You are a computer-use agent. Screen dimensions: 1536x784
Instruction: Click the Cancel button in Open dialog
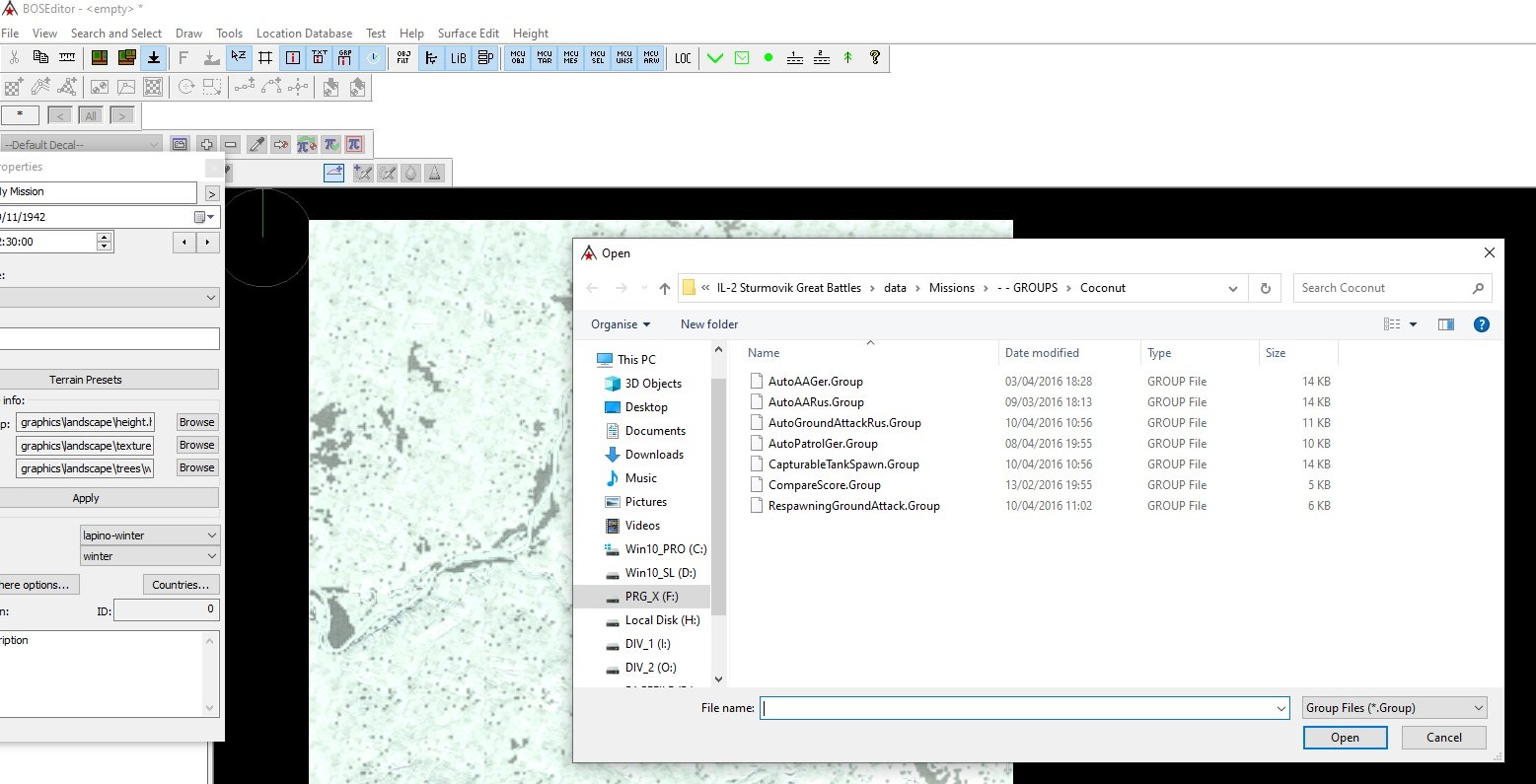[x=1443, y=738]
